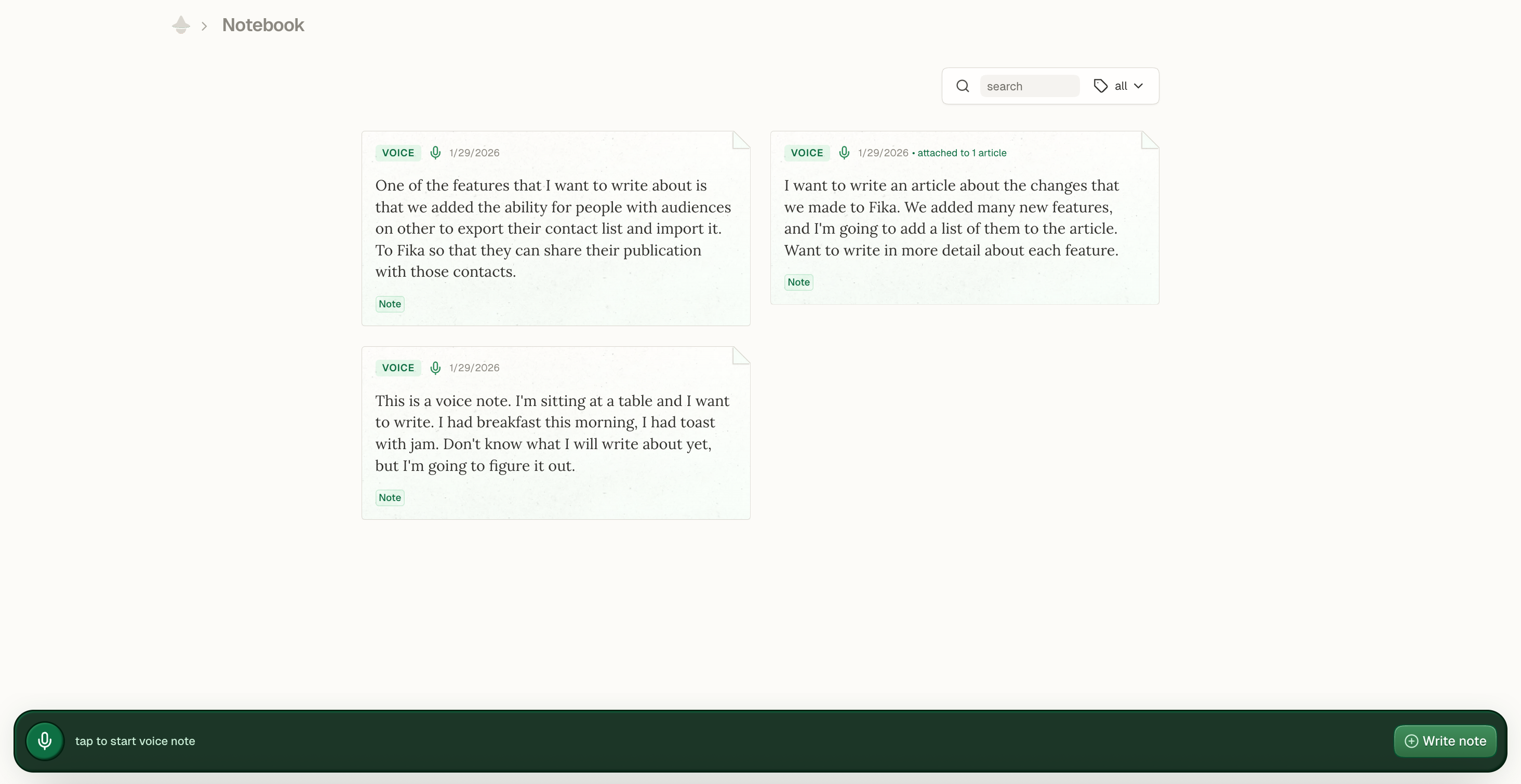This screenshot has width=1521, height=784.
Task: Click the Fika logo in the breadcrumb
Action: (x=180, y=24)
